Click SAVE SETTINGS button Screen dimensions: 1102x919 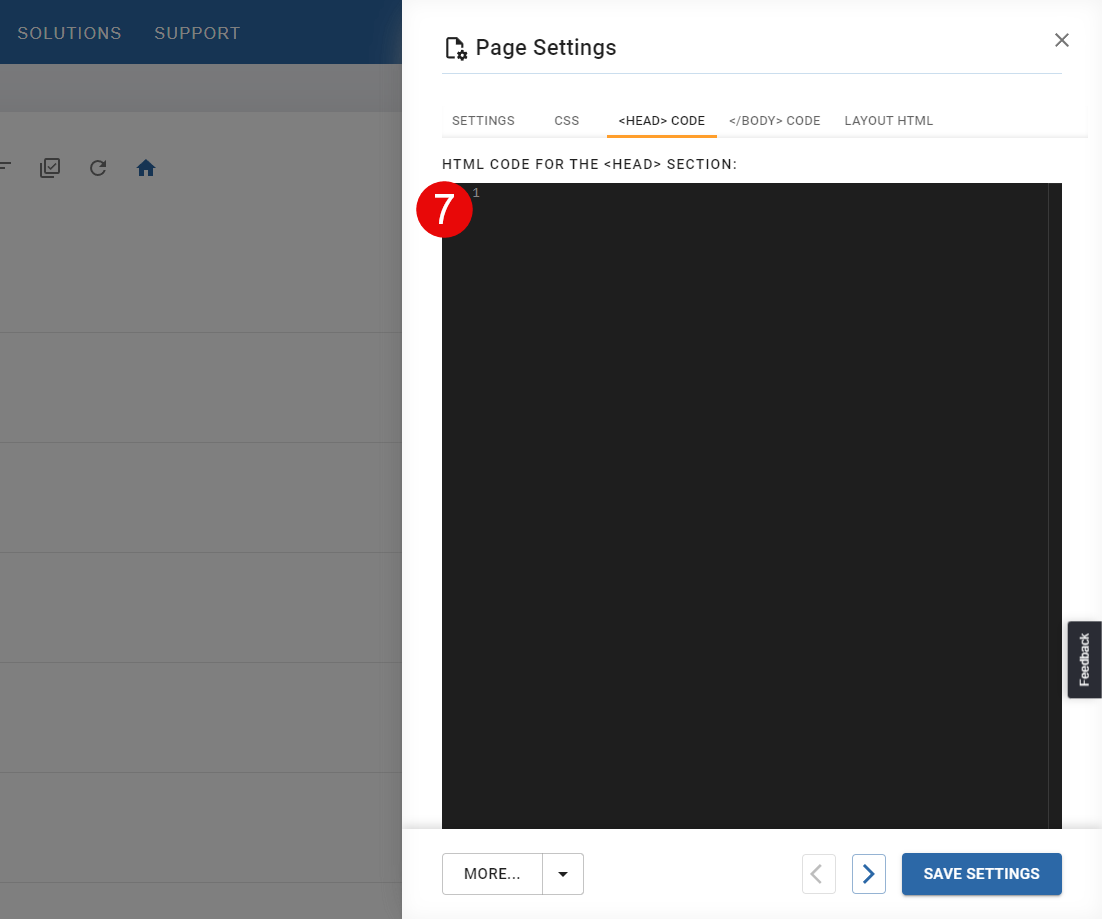(981, 873)
